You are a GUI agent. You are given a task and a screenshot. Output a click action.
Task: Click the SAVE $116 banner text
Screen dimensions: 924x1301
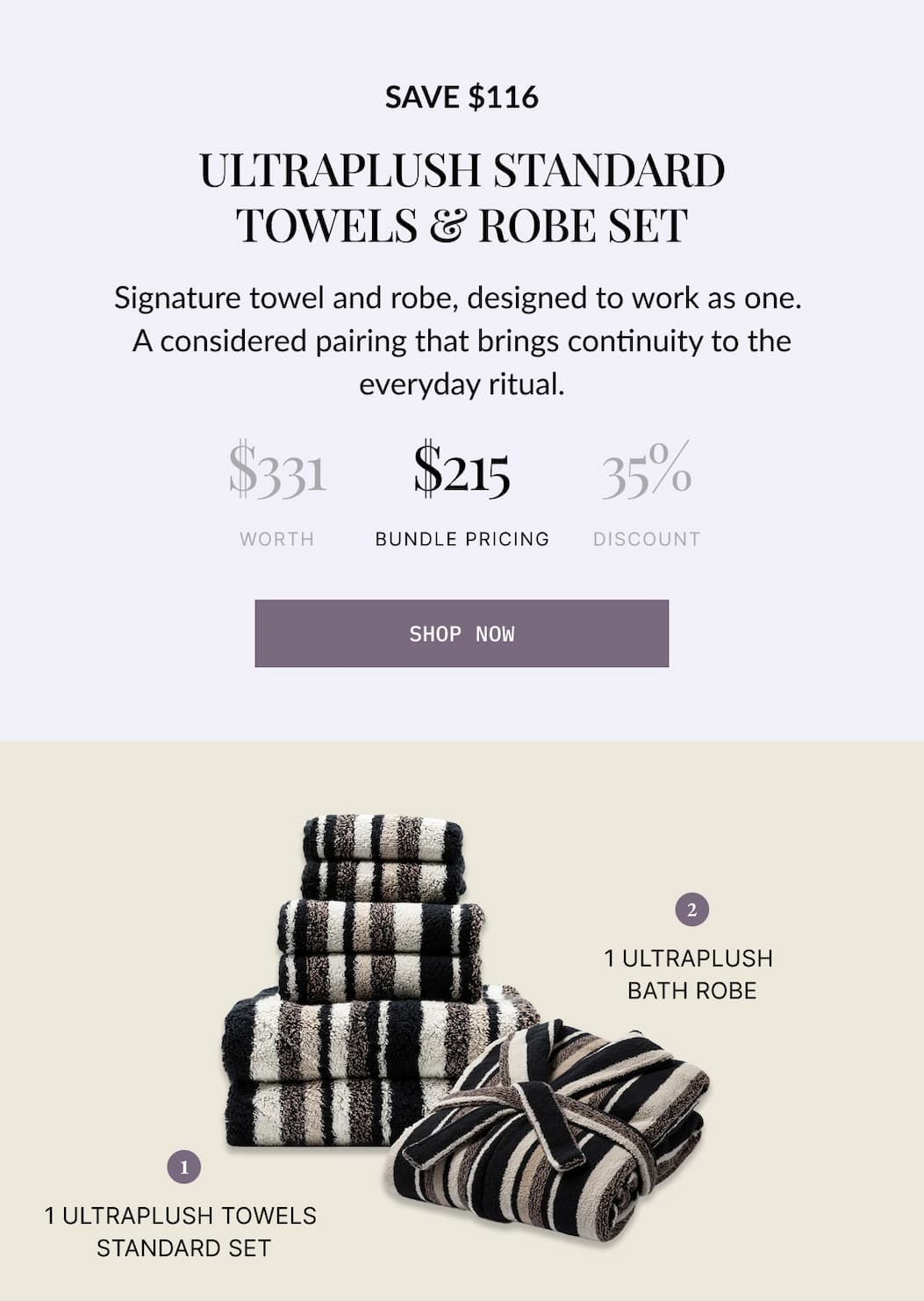(462, 97)
